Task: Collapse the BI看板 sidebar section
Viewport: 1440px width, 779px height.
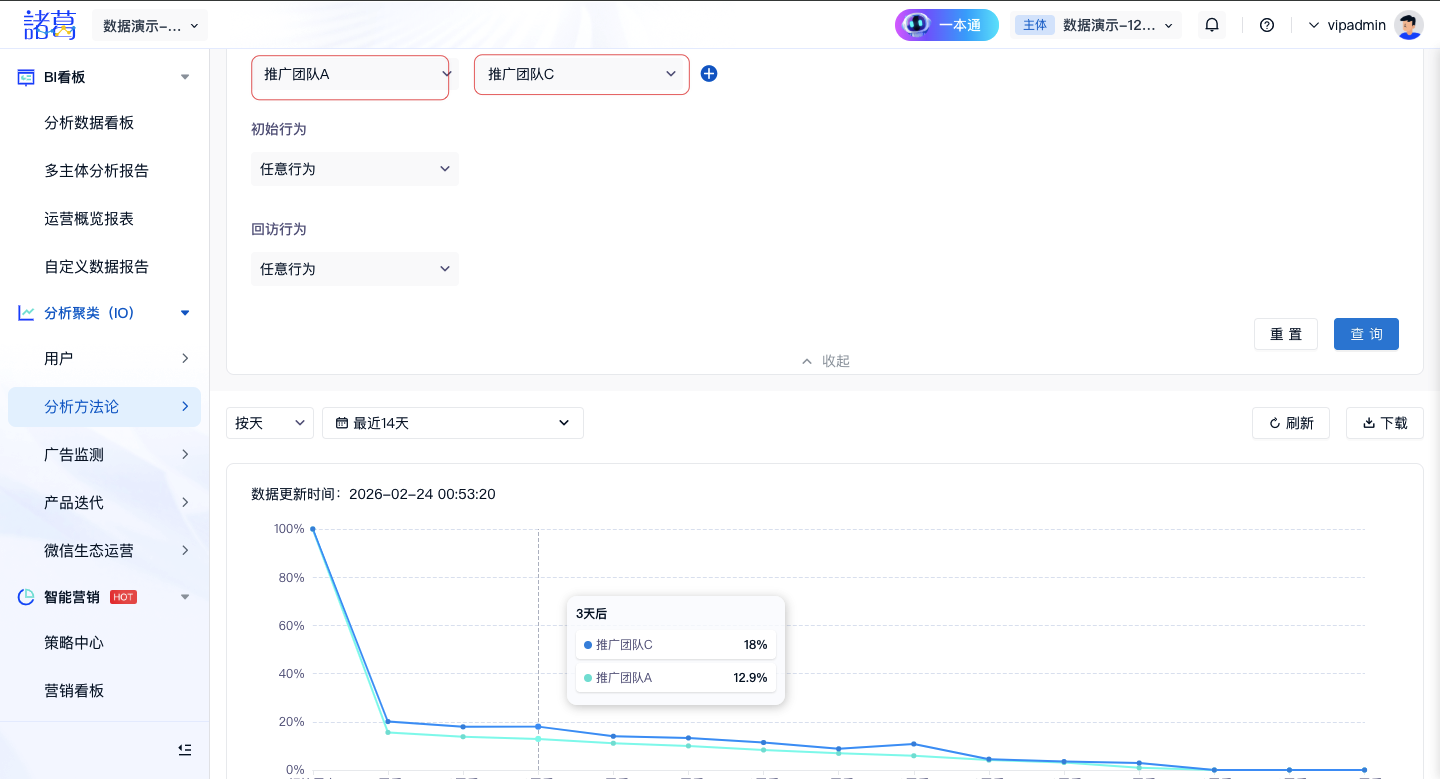Action: pyautogui.click(x=184, y=77)
